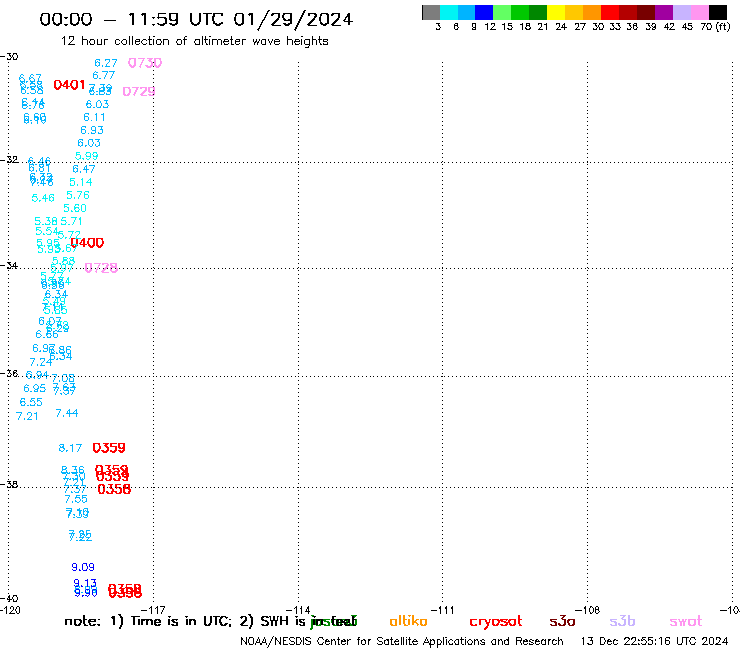This screenshot has height=650, width=740.
Task: Click the light green swatch in the scale
Action: [502, 12]
